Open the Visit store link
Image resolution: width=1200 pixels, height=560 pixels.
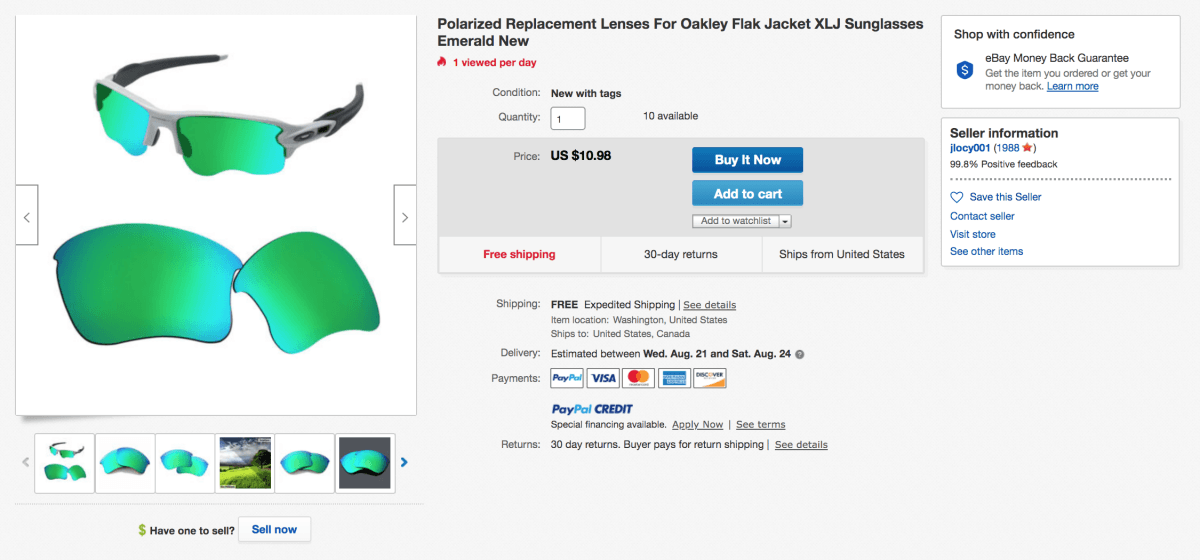click(972, 234)
